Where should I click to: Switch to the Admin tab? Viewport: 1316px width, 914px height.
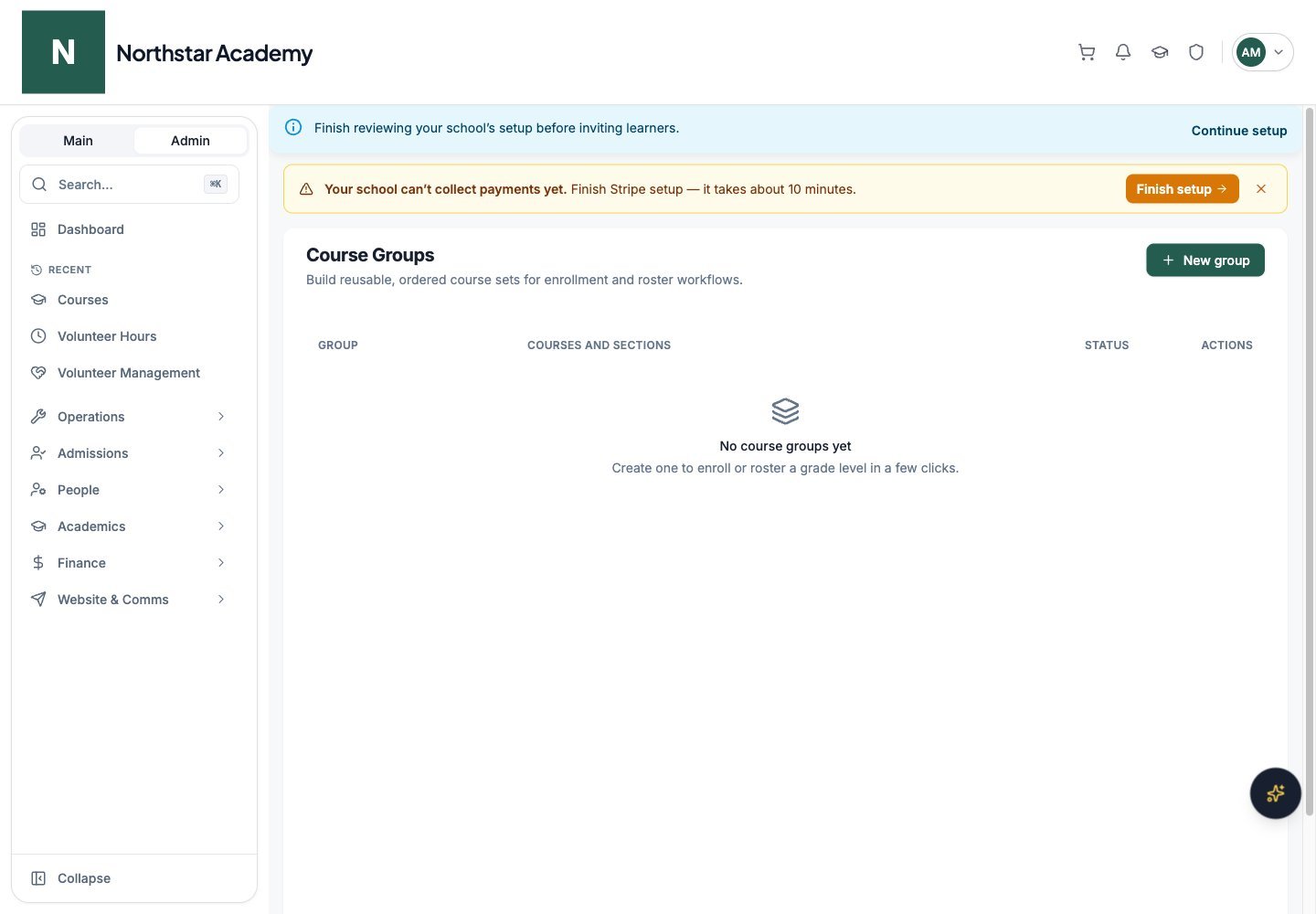(x=190, y=141)
